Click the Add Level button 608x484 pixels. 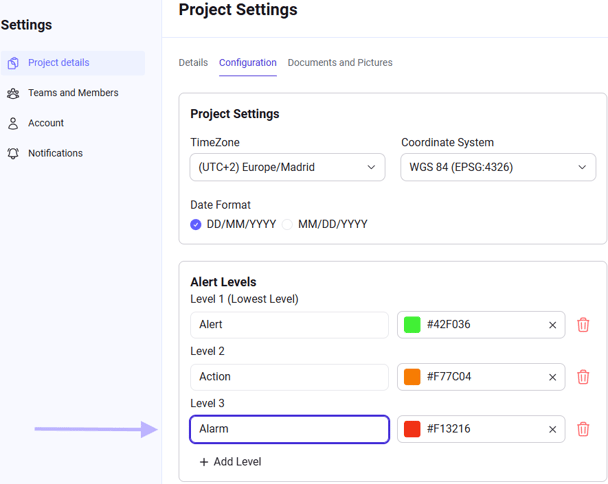coord(230,462)
